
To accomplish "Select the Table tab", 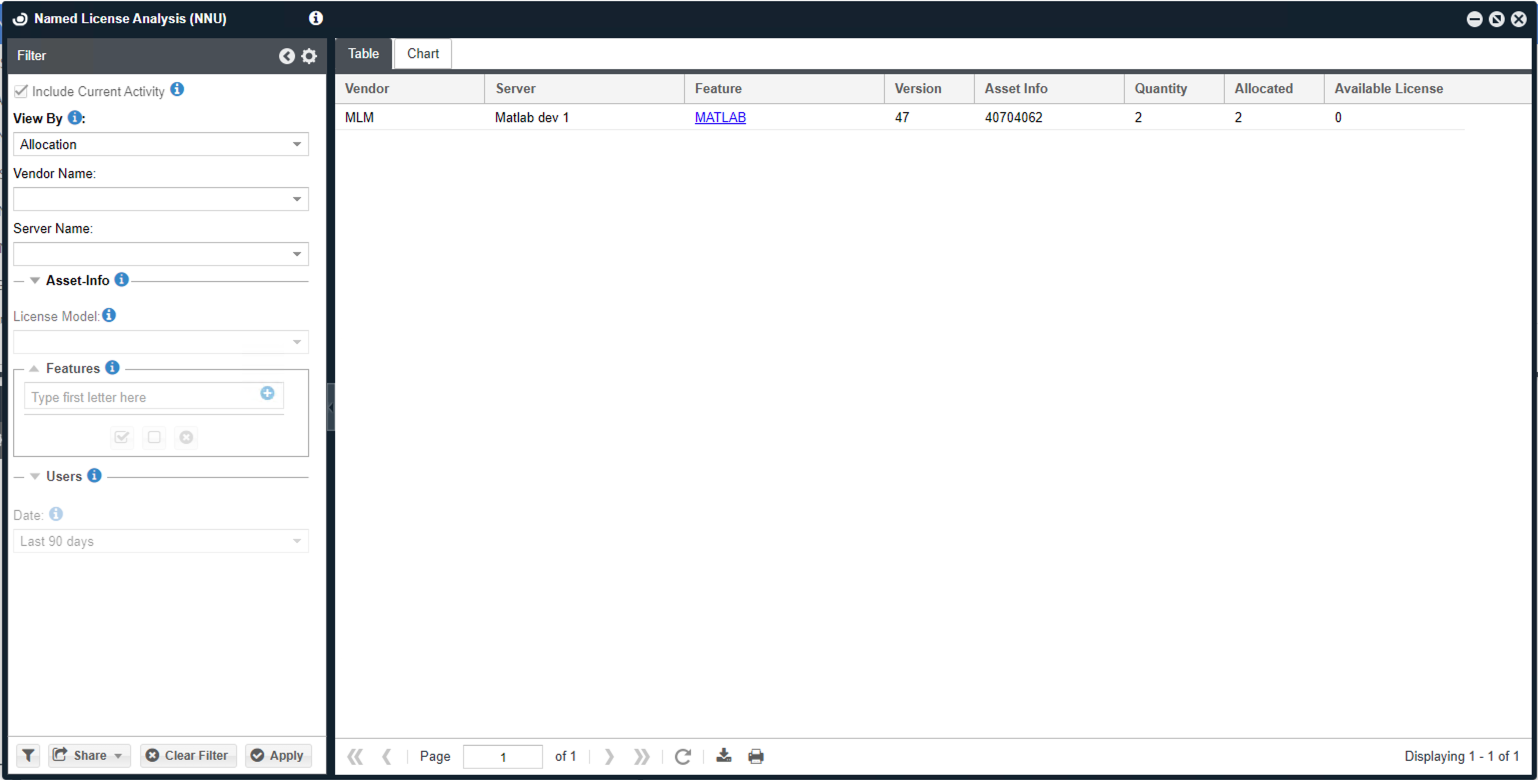I will tap(363, 54).
